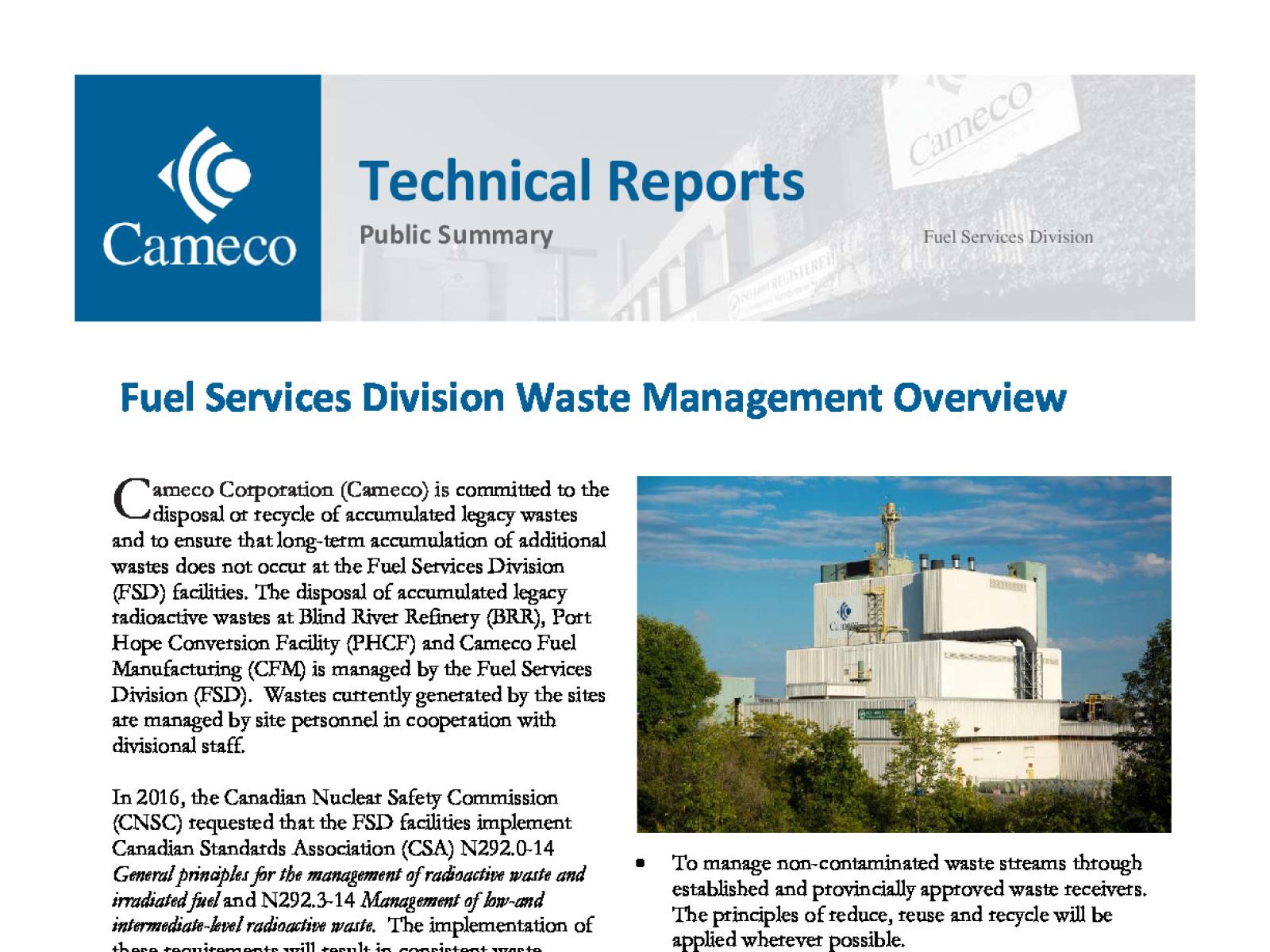The height and width of the screenshot is (952, 1270).
Task: Open the Fuel Services Division header link
Action: coord(1009,236)
